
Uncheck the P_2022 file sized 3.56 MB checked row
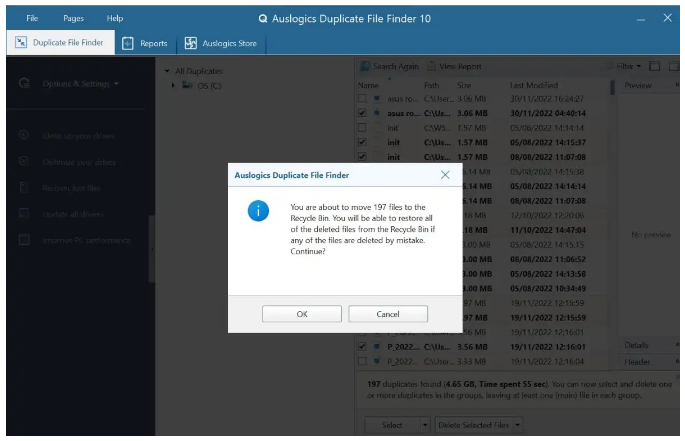[362, 347]
